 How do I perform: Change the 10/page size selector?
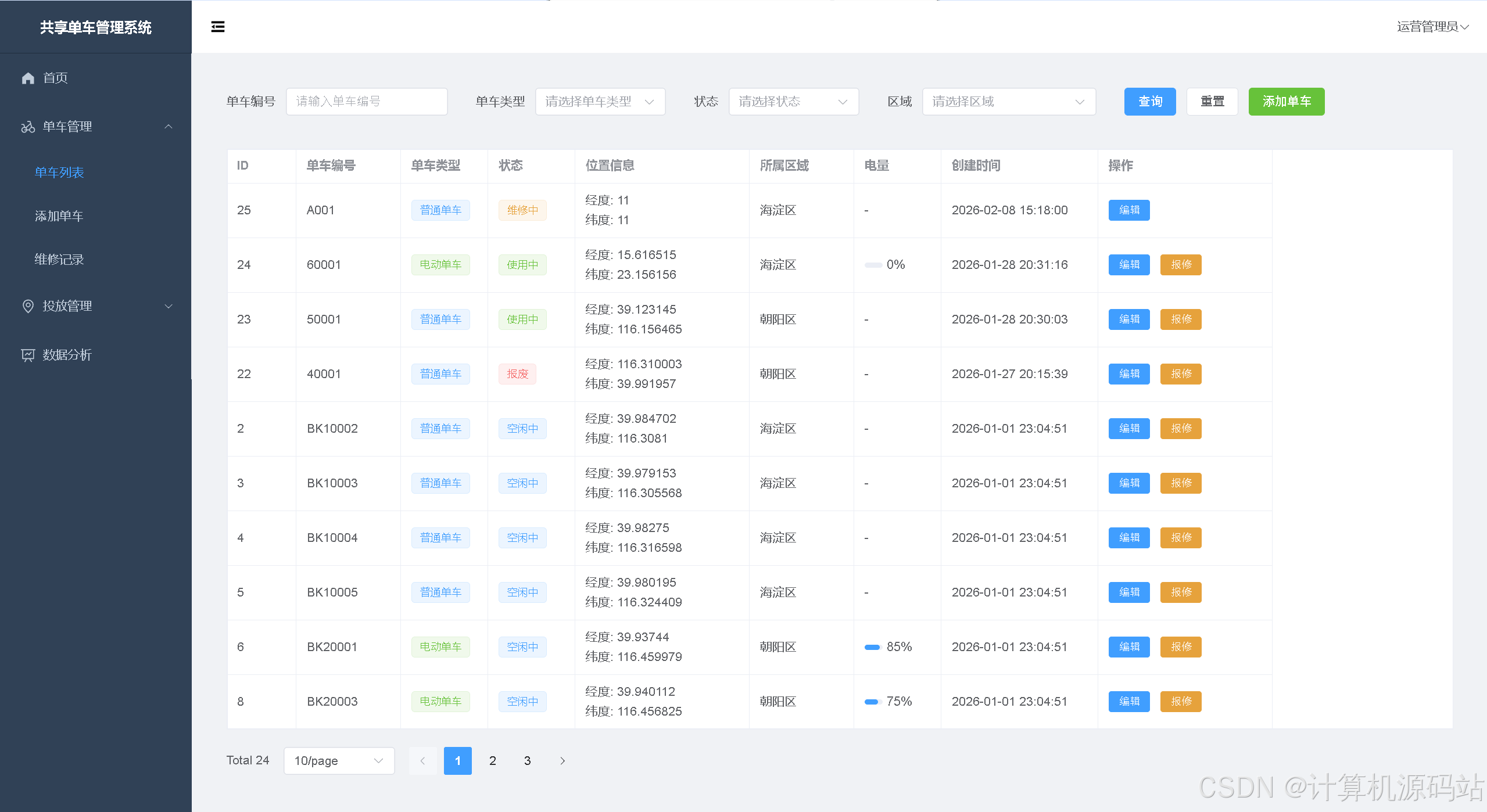pos(339,761)
